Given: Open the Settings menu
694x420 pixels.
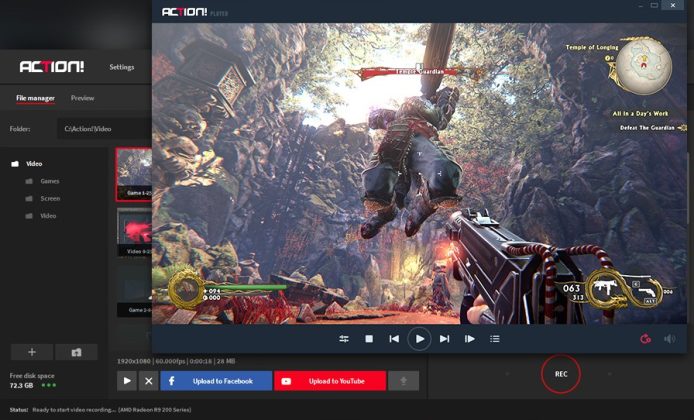Looking at the screenshot, I should point(122,67).
